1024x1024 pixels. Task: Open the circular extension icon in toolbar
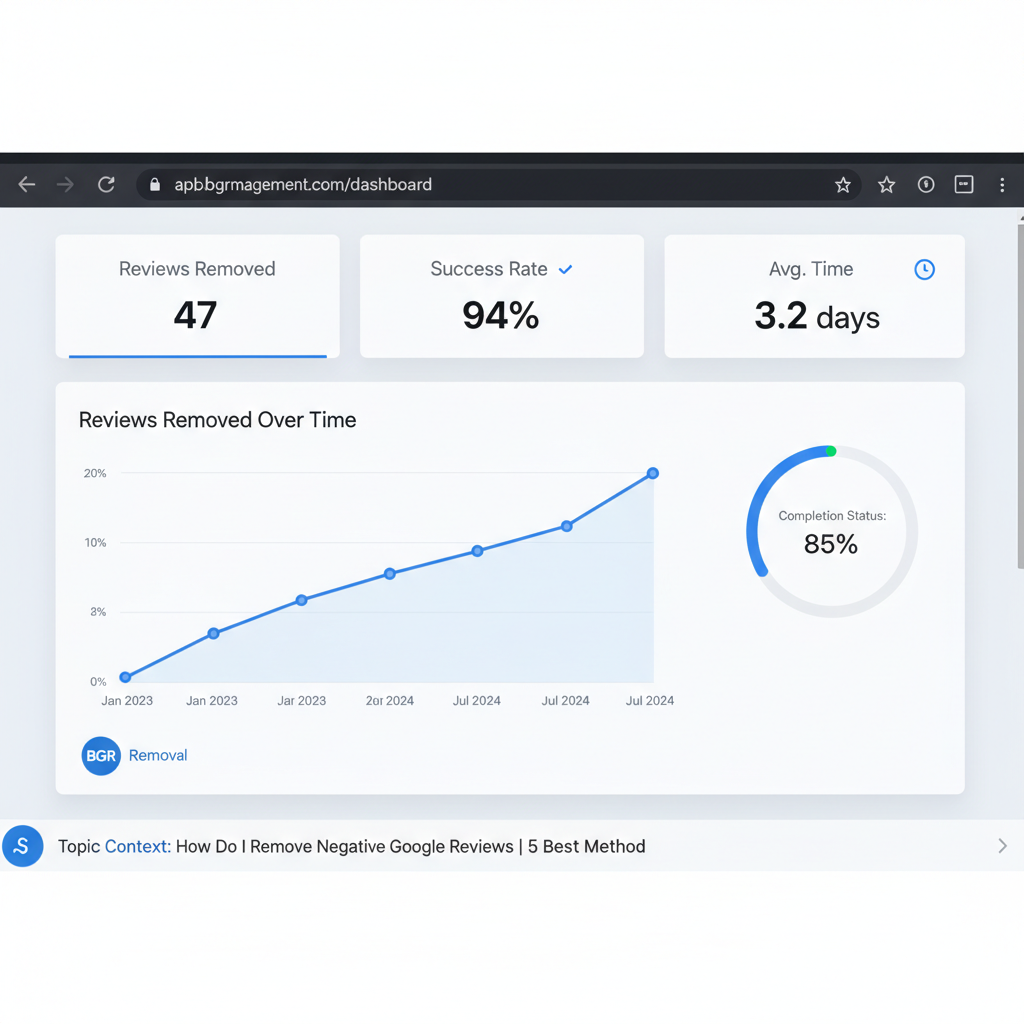click(926, 185)
